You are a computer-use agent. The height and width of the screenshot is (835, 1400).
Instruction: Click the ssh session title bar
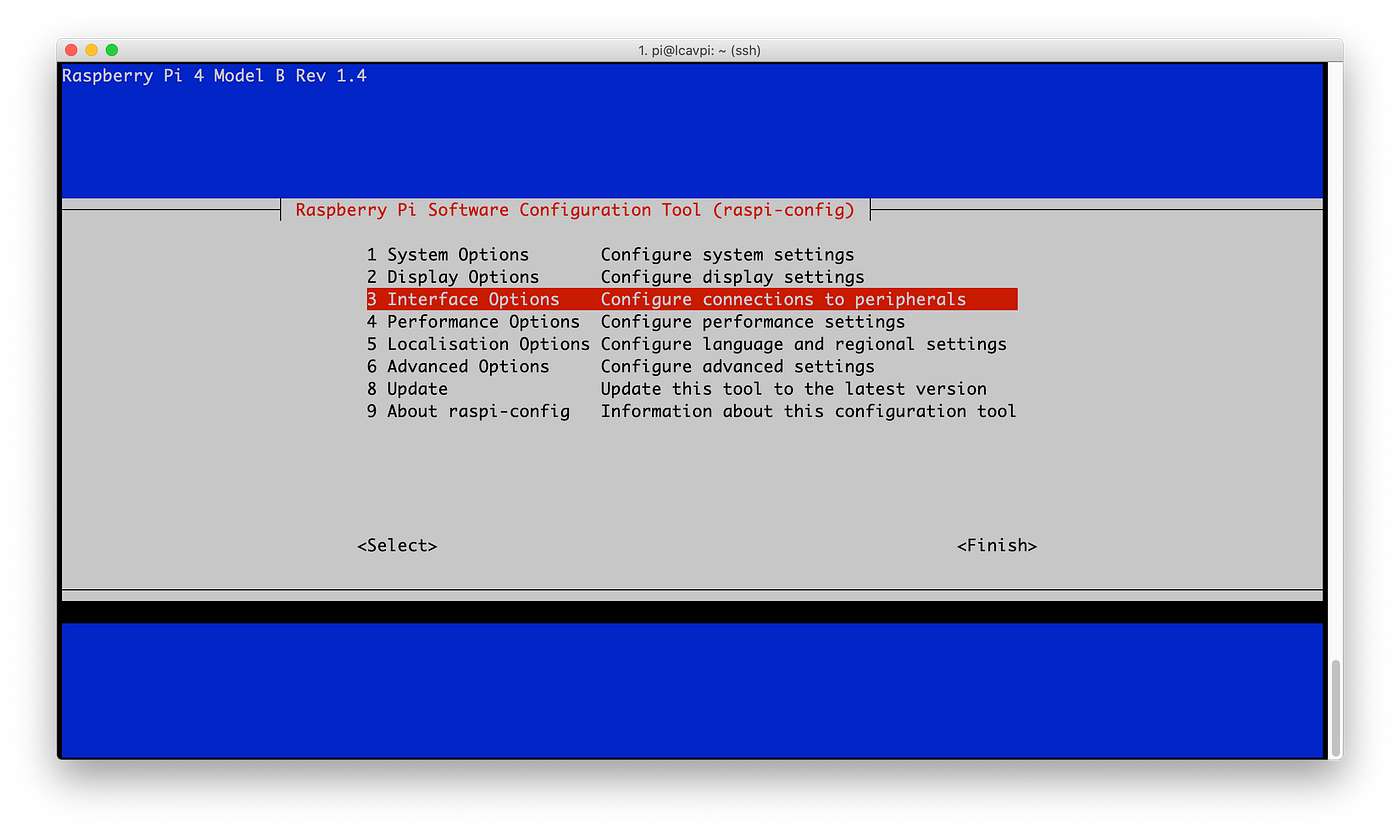700,50
